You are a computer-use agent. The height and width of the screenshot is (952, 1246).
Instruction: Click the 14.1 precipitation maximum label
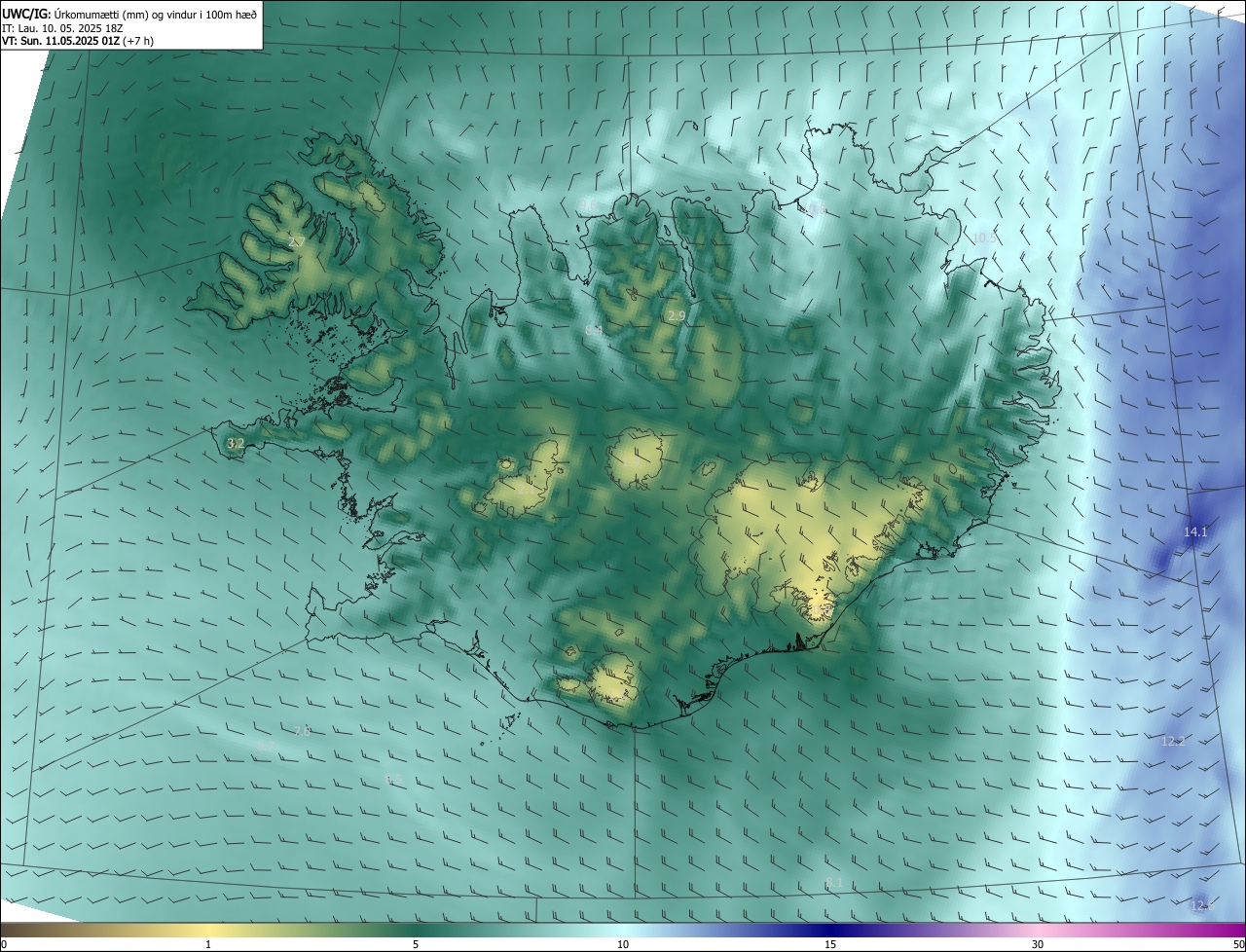(x=1195, y=531)
